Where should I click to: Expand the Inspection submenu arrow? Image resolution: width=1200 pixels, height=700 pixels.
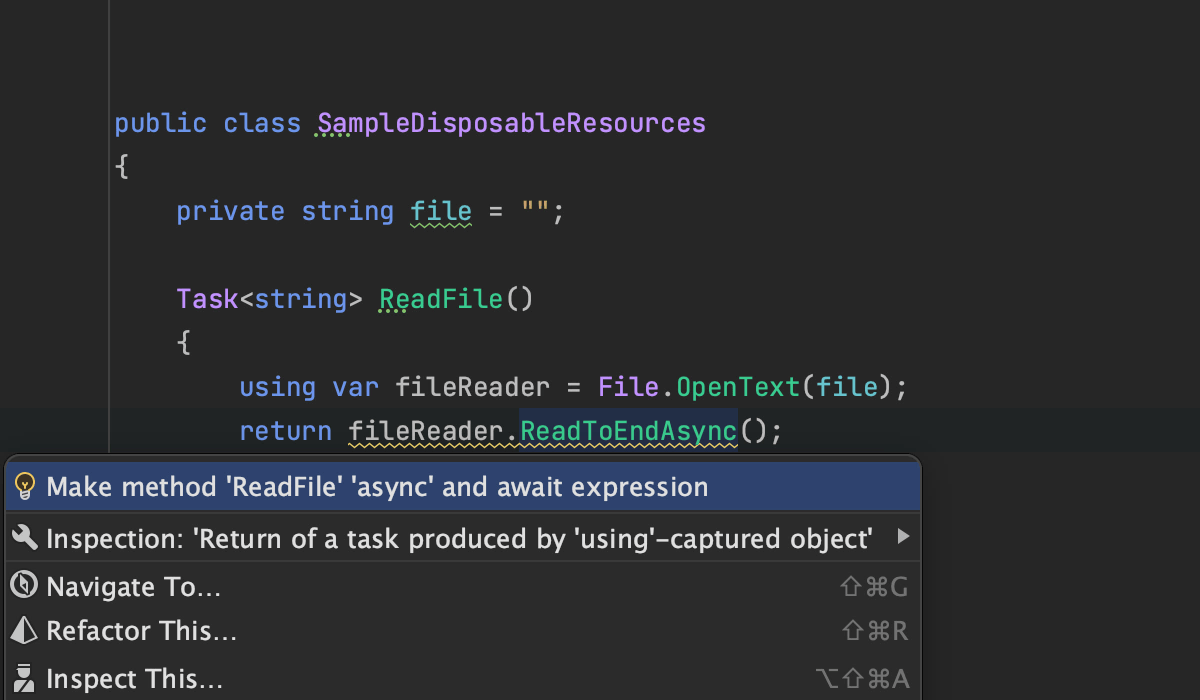tap(903, 538)
